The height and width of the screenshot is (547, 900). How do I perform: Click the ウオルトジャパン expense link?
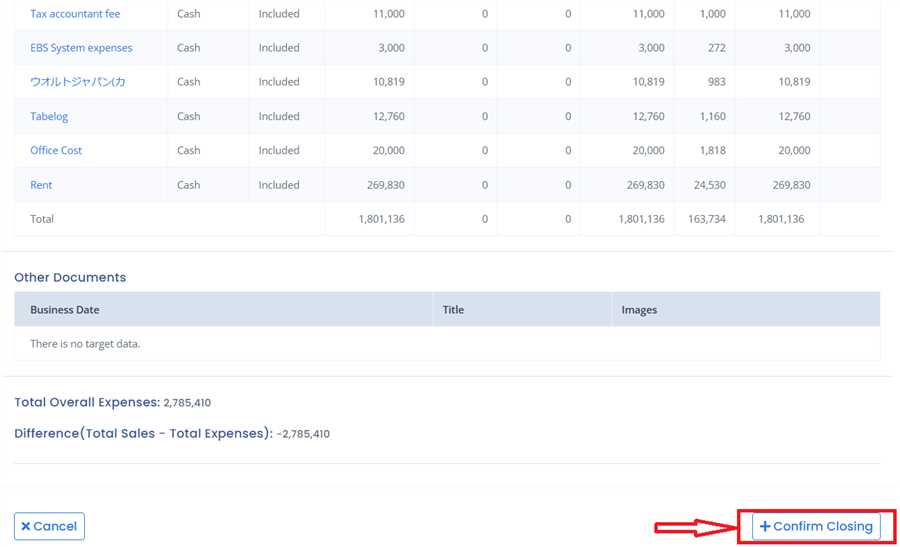coord(78,82)
